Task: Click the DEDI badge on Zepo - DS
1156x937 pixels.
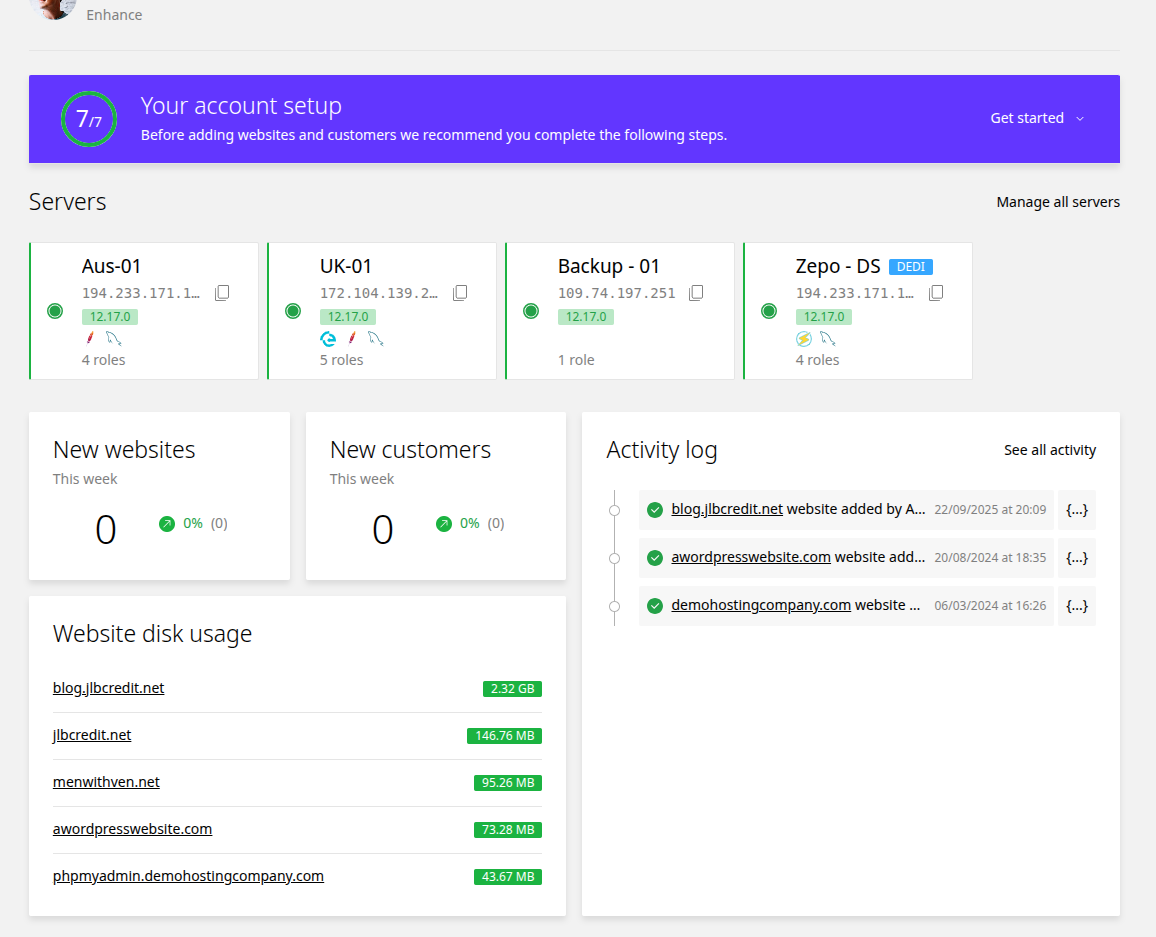Action: [910, 267]
